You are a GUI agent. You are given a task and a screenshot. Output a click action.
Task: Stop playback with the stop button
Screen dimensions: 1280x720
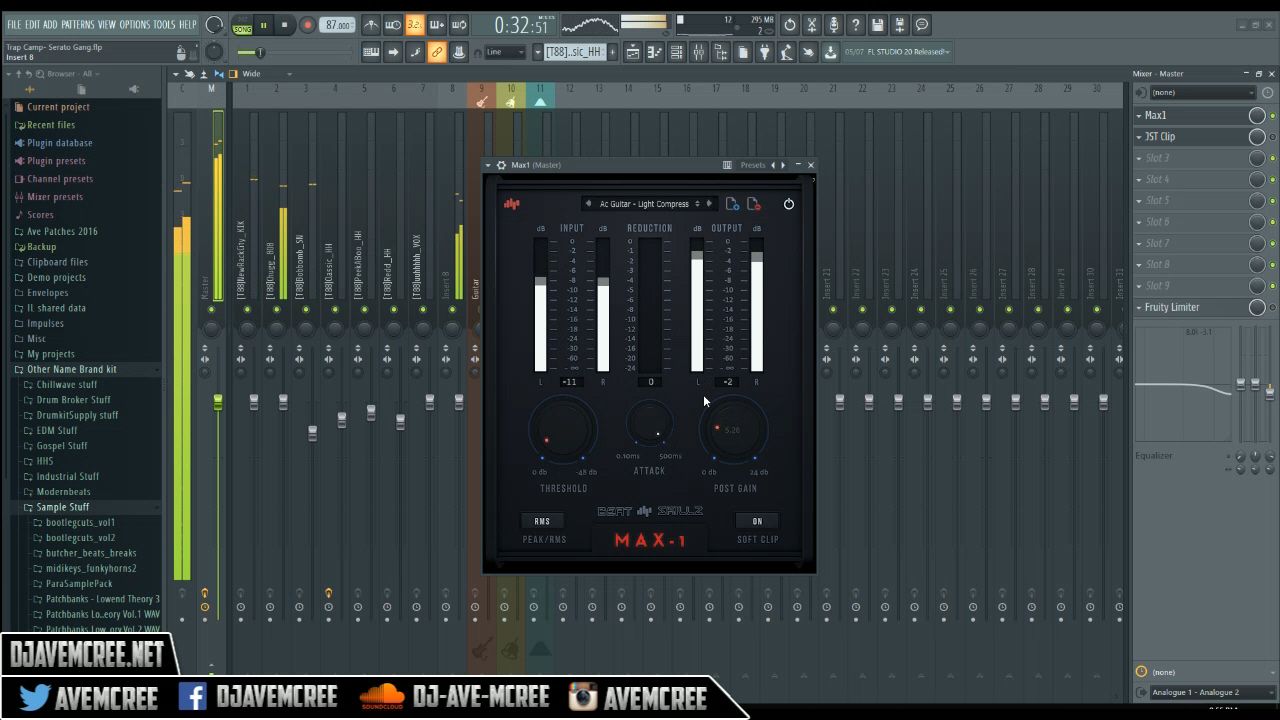point(284,25)
